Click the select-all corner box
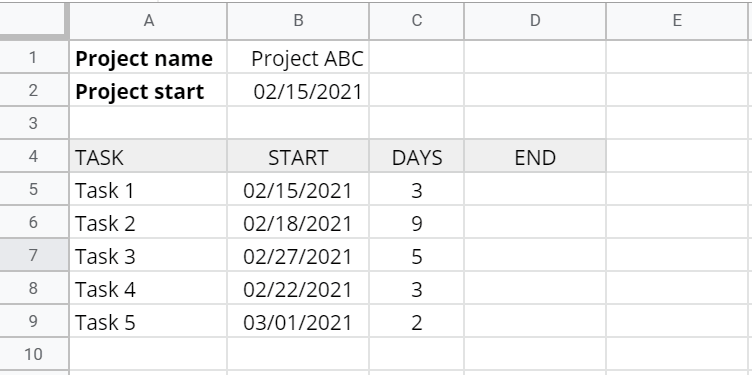The height and width of the screenshot is (375, 752). (x=33, y=19)
